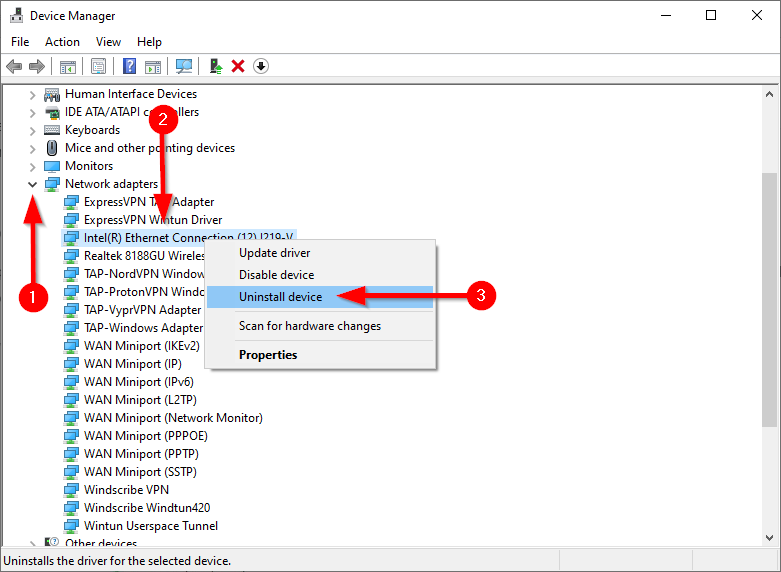The width and height of the screenshot is (781, 572).
Task: Select the Windscribe VPN adapter
Action: [x=126, y=490]
